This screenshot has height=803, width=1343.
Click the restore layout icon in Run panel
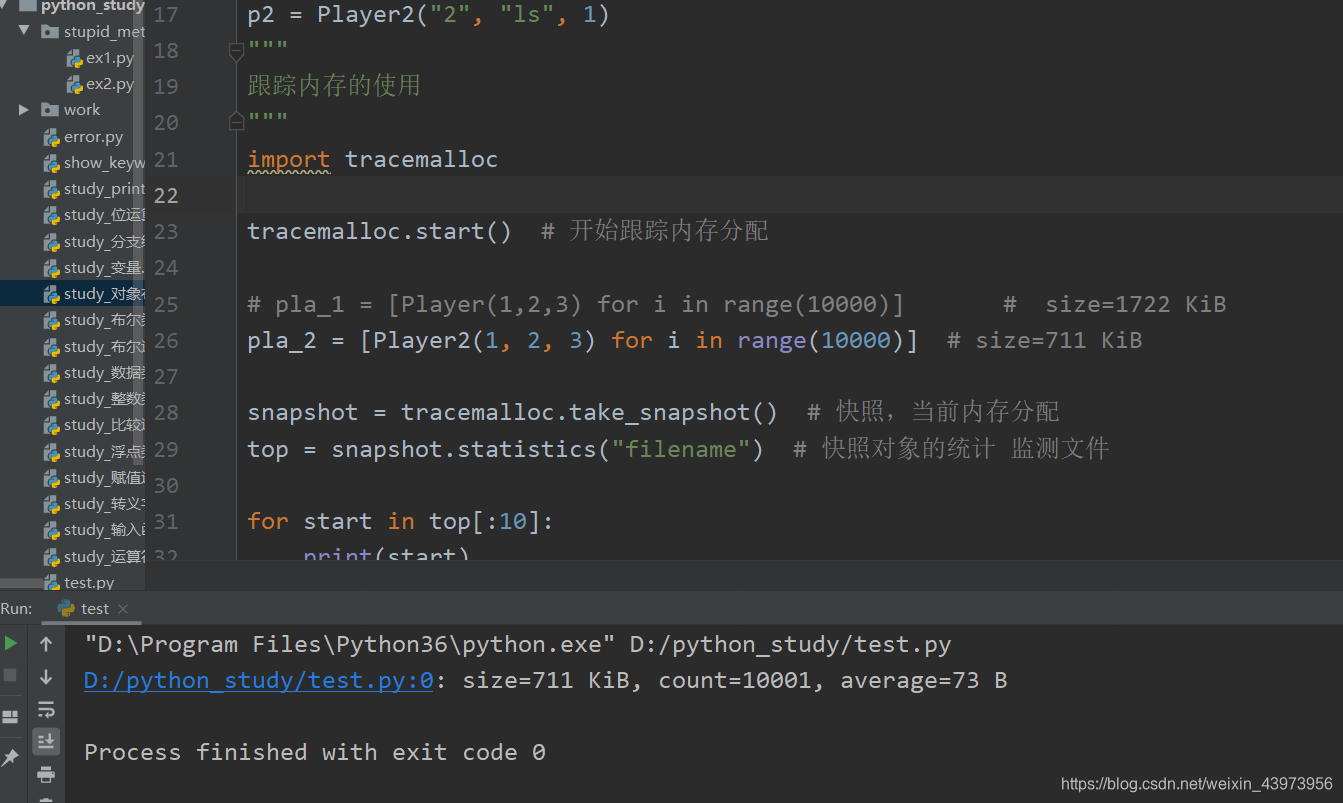point(11,716)
